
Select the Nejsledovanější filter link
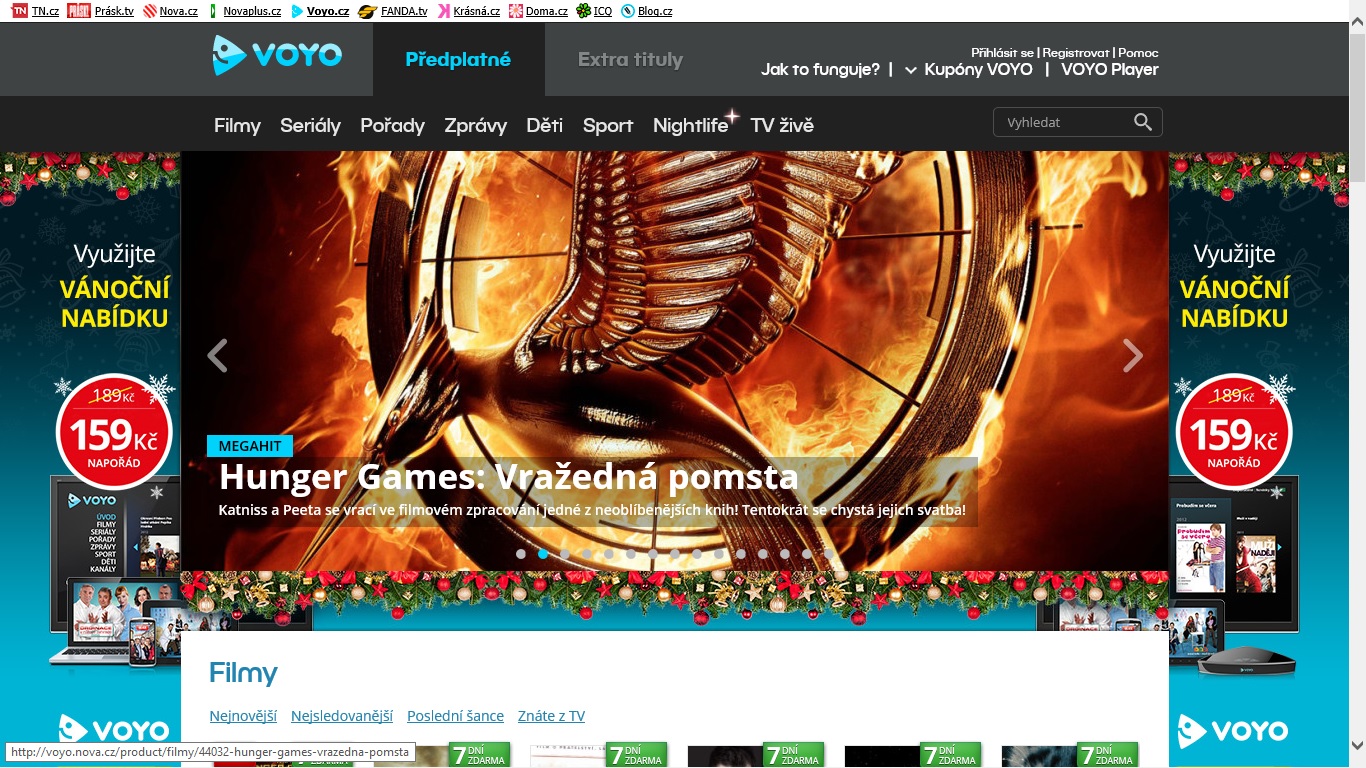click(x=342, y=716)
